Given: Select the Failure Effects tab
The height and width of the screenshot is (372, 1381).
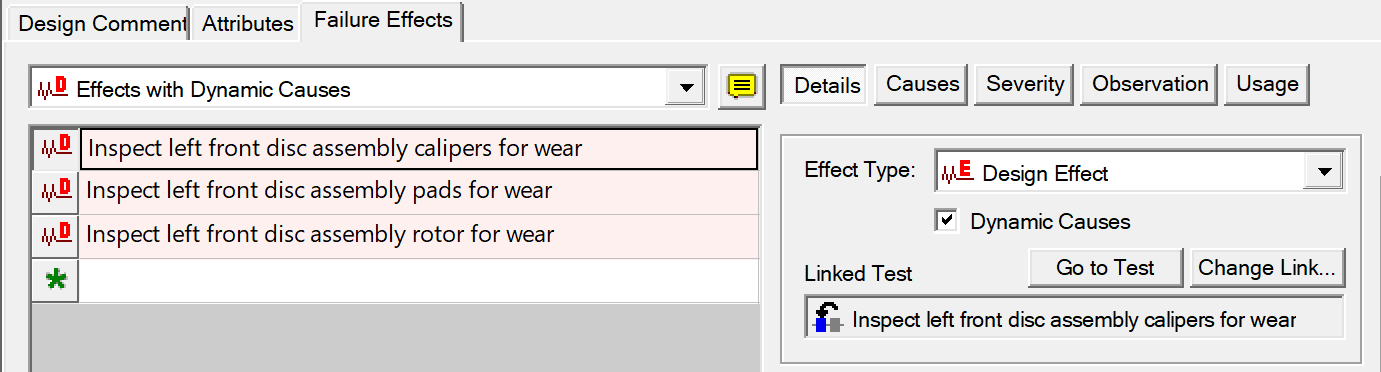Looking at the screenshot, I should [x=383, y=20].
